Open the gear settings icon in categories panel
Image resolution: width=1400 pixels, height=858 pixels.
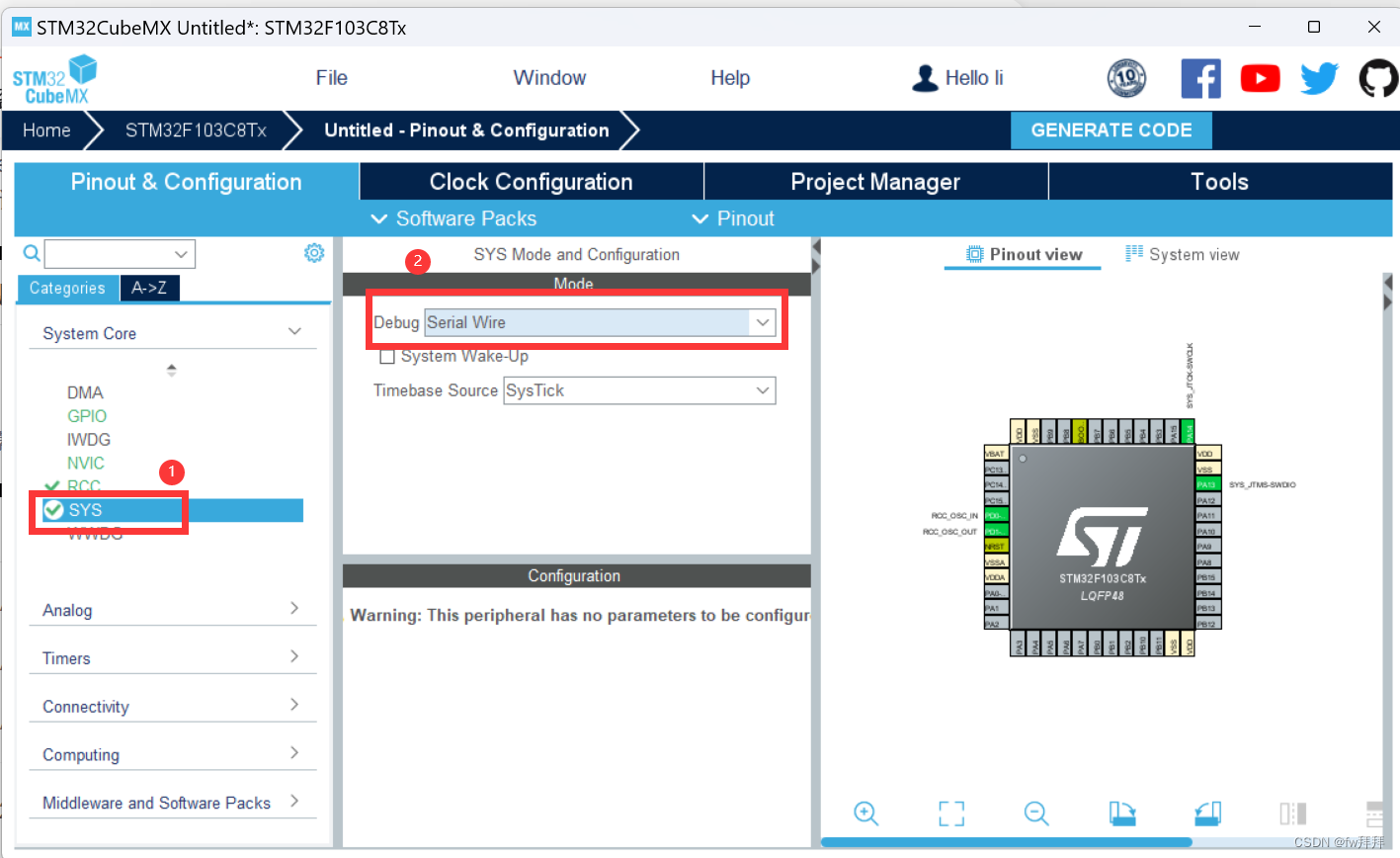click(x=314, y=253)
